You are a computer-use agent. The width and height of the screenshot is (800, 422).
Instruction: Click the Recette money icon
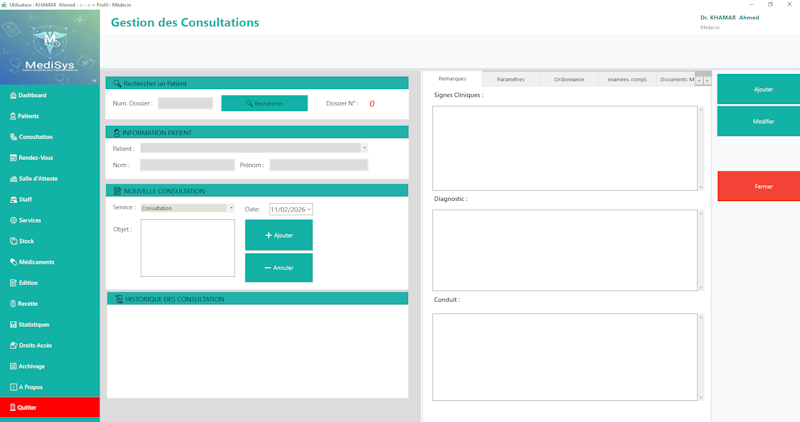pos(13,304)
